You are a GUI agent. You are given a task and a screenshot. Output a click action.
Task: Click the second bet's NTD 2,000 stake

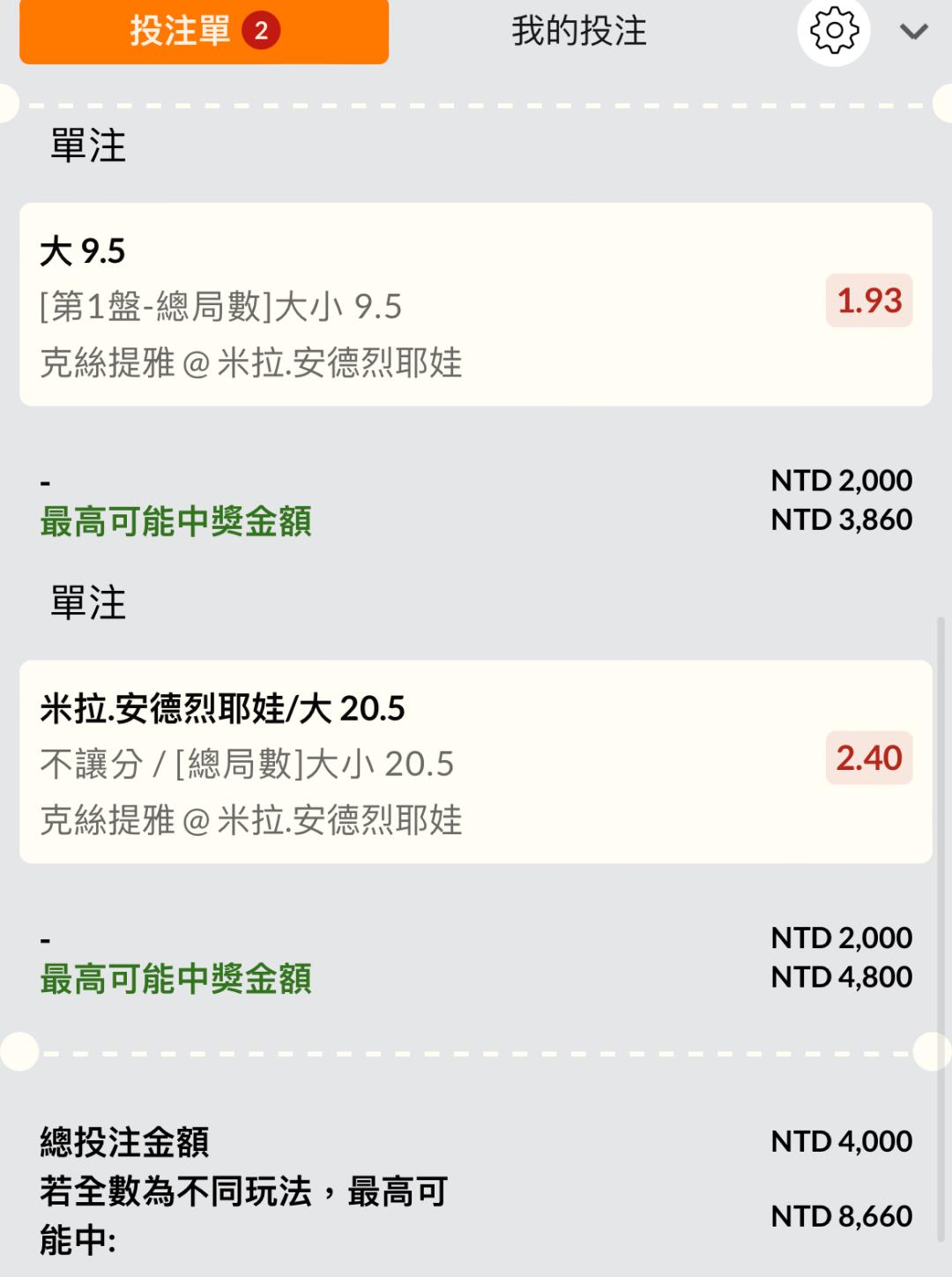(841, 937)
